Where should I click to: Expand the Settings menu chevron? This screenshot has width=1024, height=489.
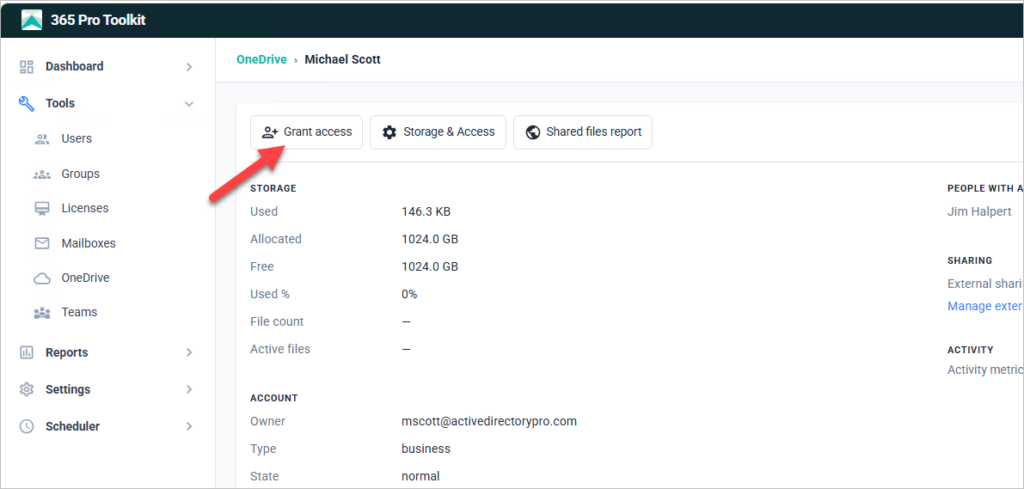(189, 389)
